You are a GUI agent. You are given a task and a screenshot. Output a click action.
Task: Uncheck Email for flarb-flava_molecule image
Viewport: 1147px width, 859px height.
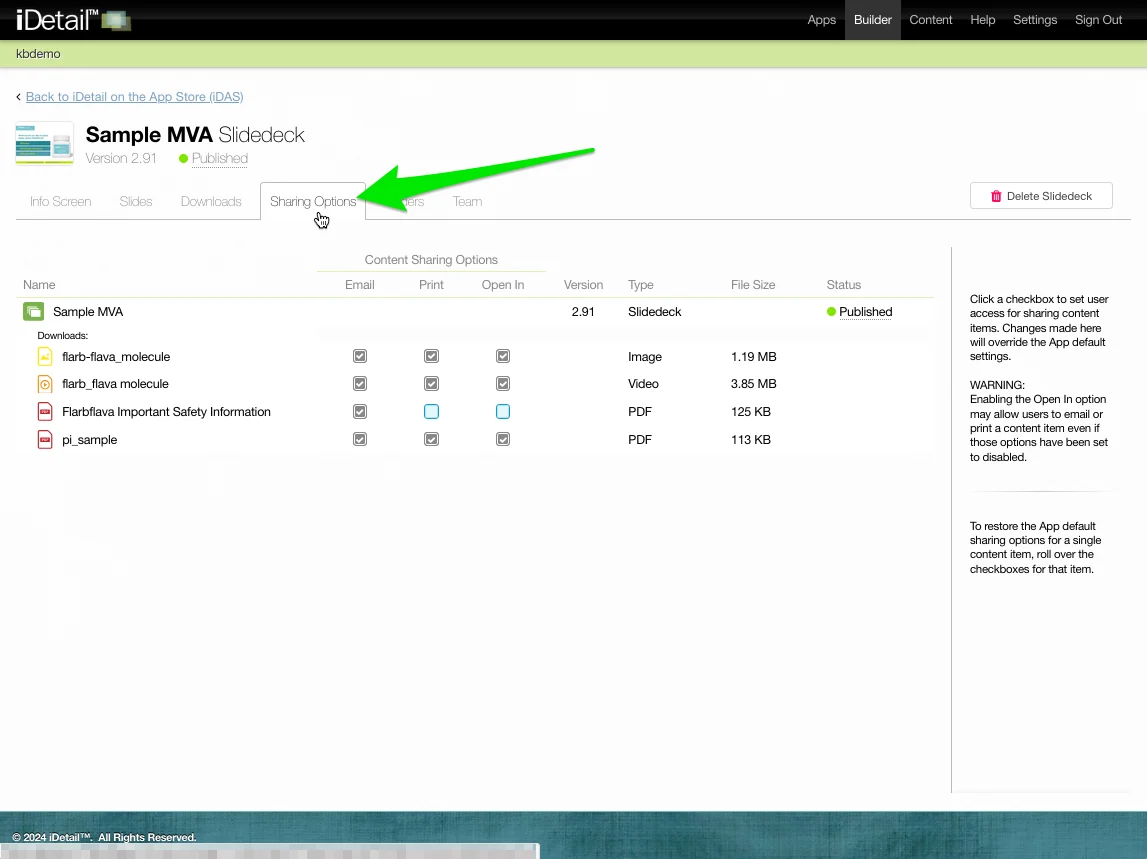tap(360, 357)
